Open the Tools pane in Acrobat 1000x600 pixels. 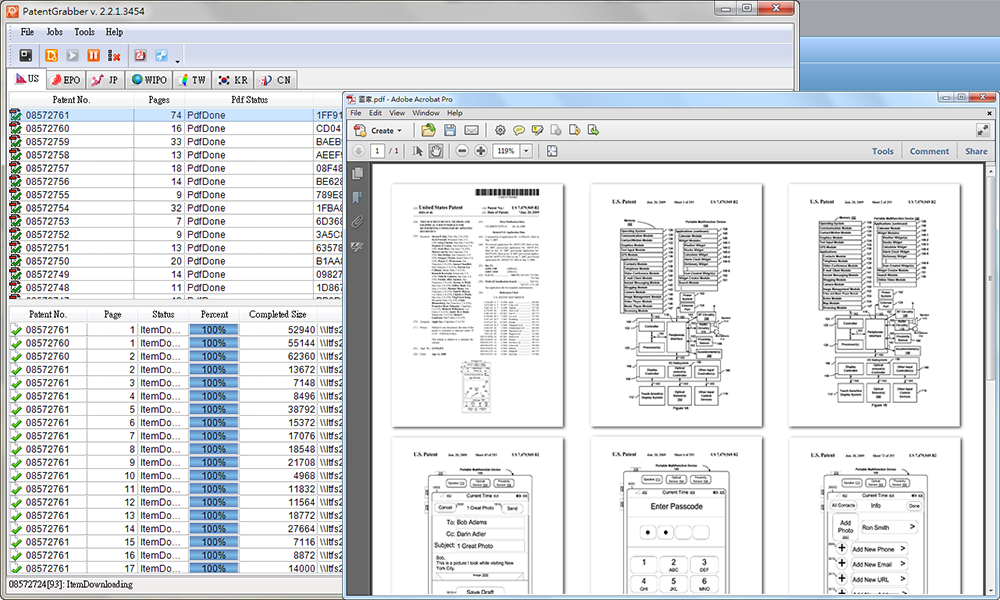pos(883,151)
